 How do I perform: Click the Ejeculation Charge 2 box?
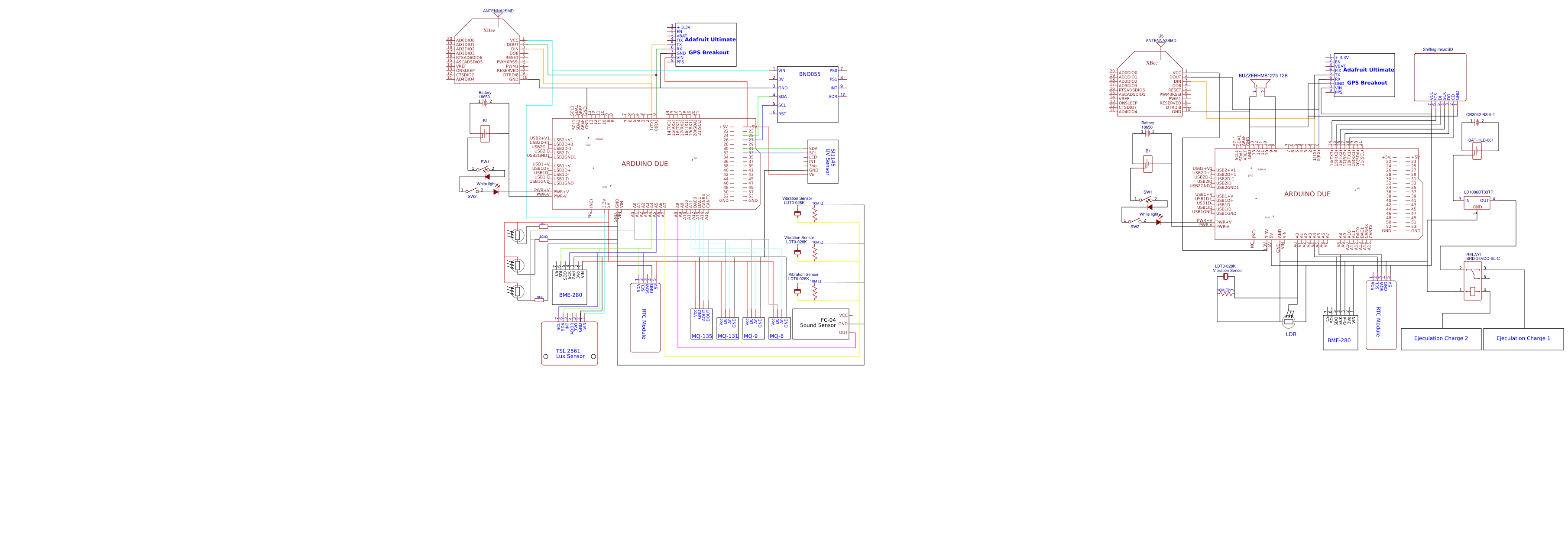click(1441, 339)
